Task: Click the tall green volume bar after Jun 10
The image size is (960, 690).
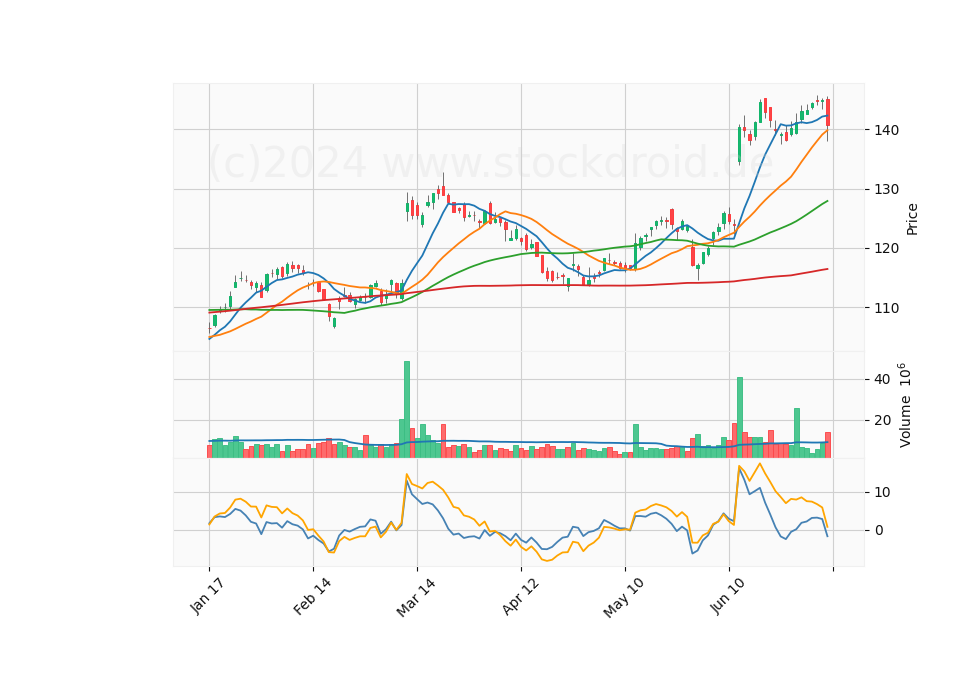Action: [740, 418]
